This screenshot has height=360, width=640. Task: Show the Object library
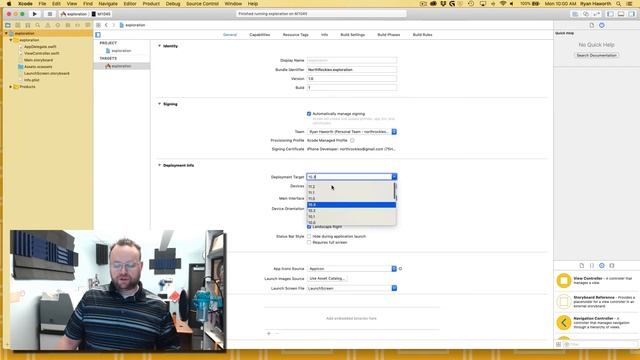[x=602, y=266]
